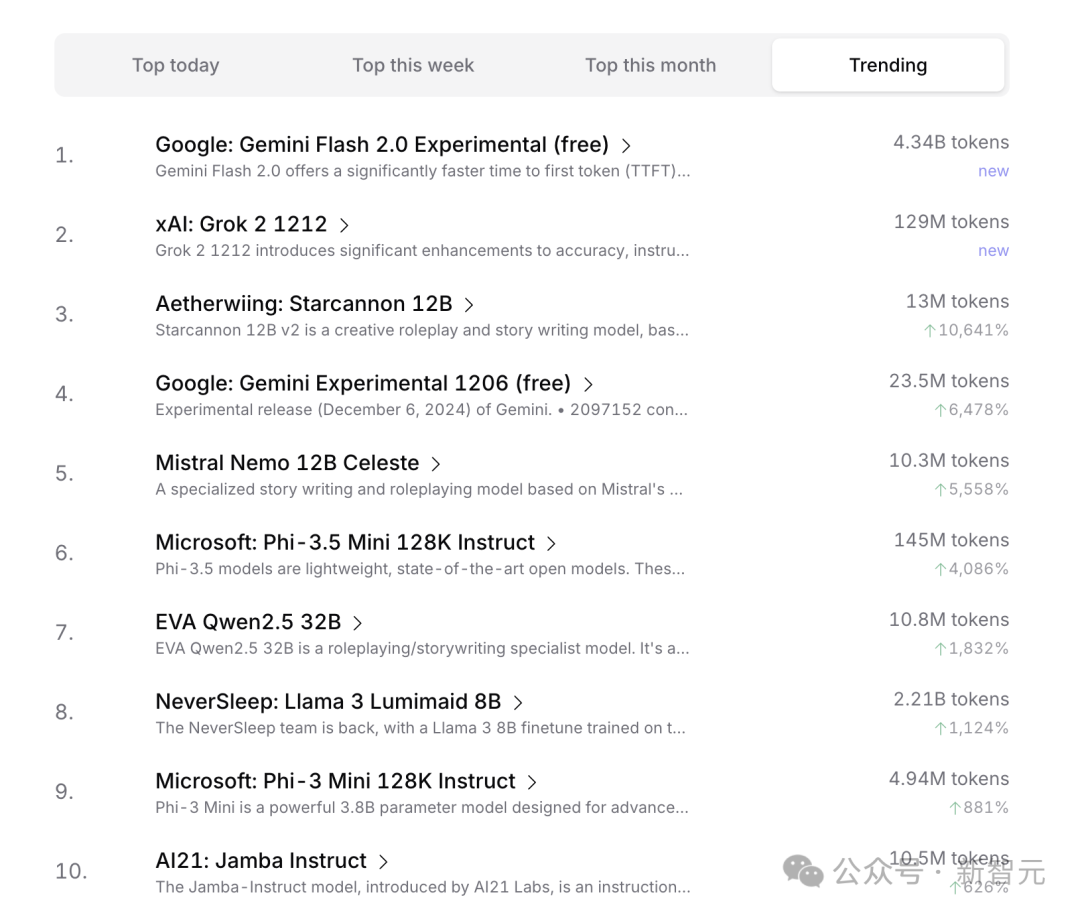Click the arrow beside xAI: Grok 2 1212
1080x915 pixels.
click(x=345, y=226)
